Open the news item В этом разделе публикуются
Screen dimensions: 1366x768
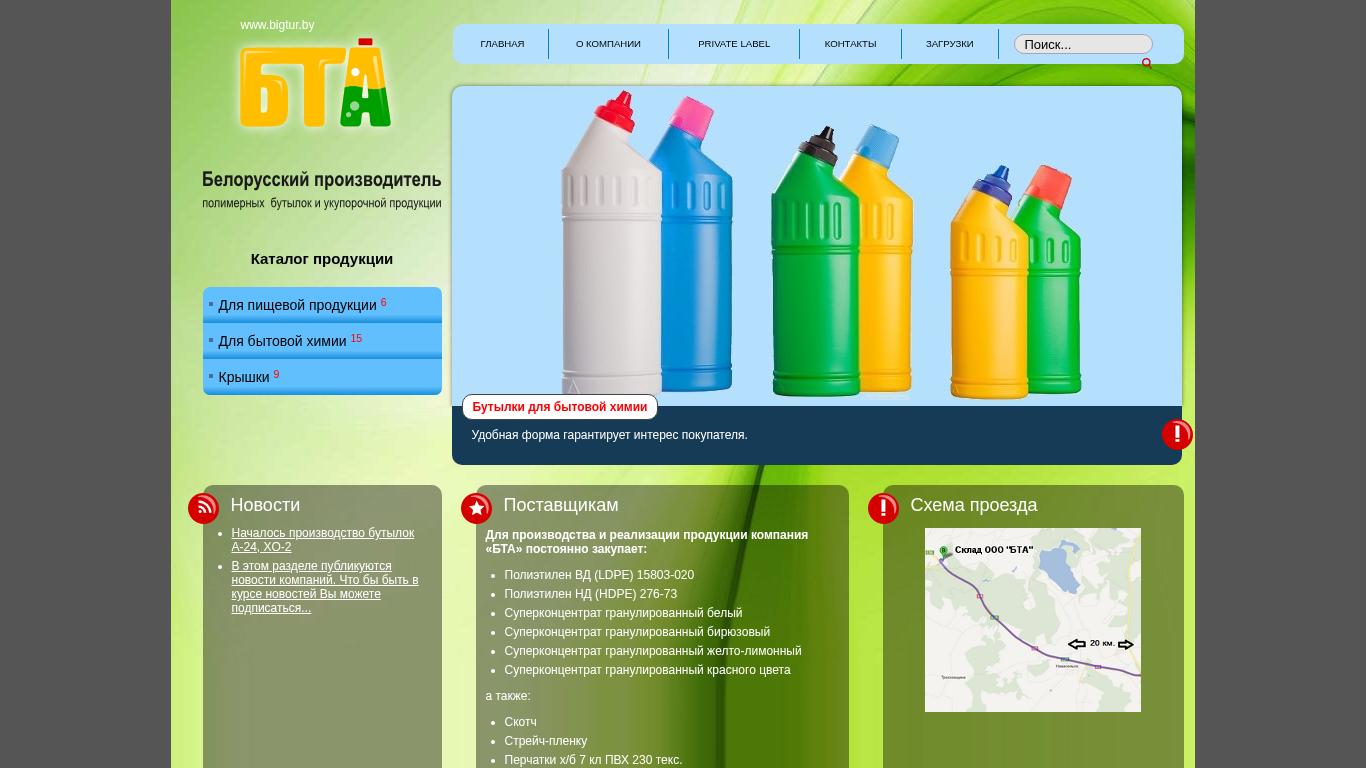pyautogui.click(x=325, y=587)
